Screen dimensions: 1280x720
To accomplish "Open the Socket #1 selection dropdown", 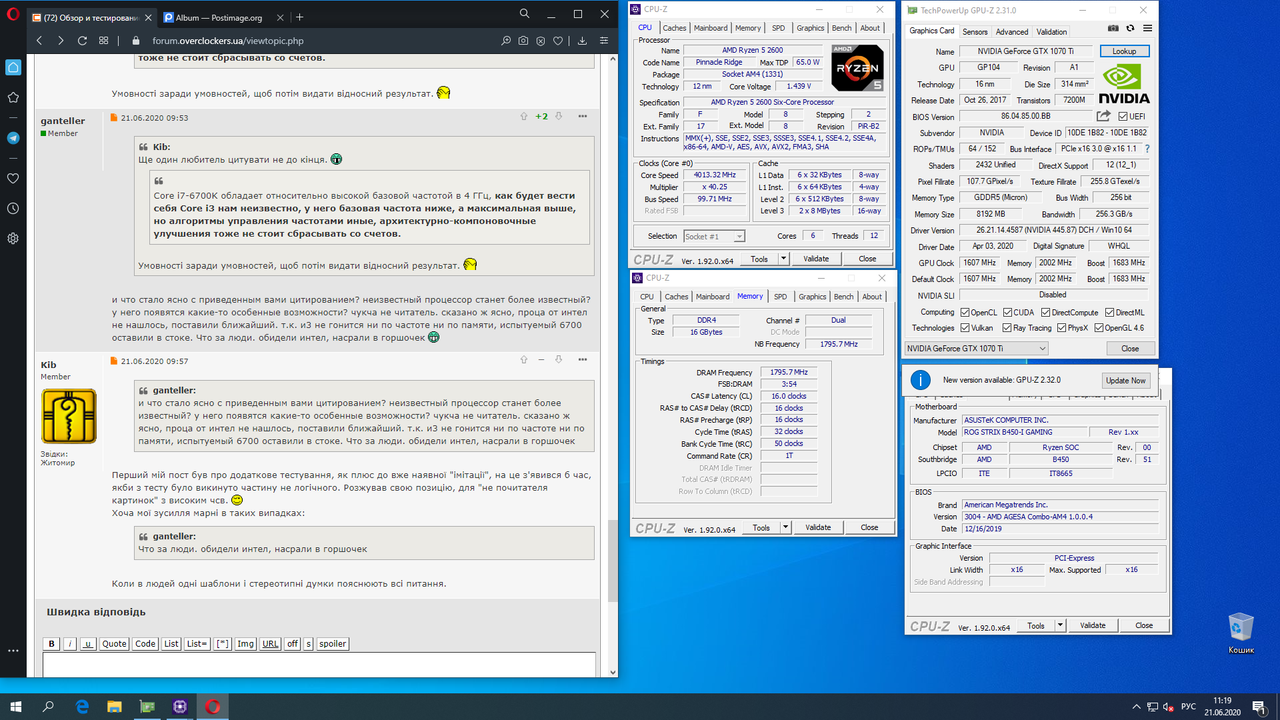I will click(x=712, y=236).
